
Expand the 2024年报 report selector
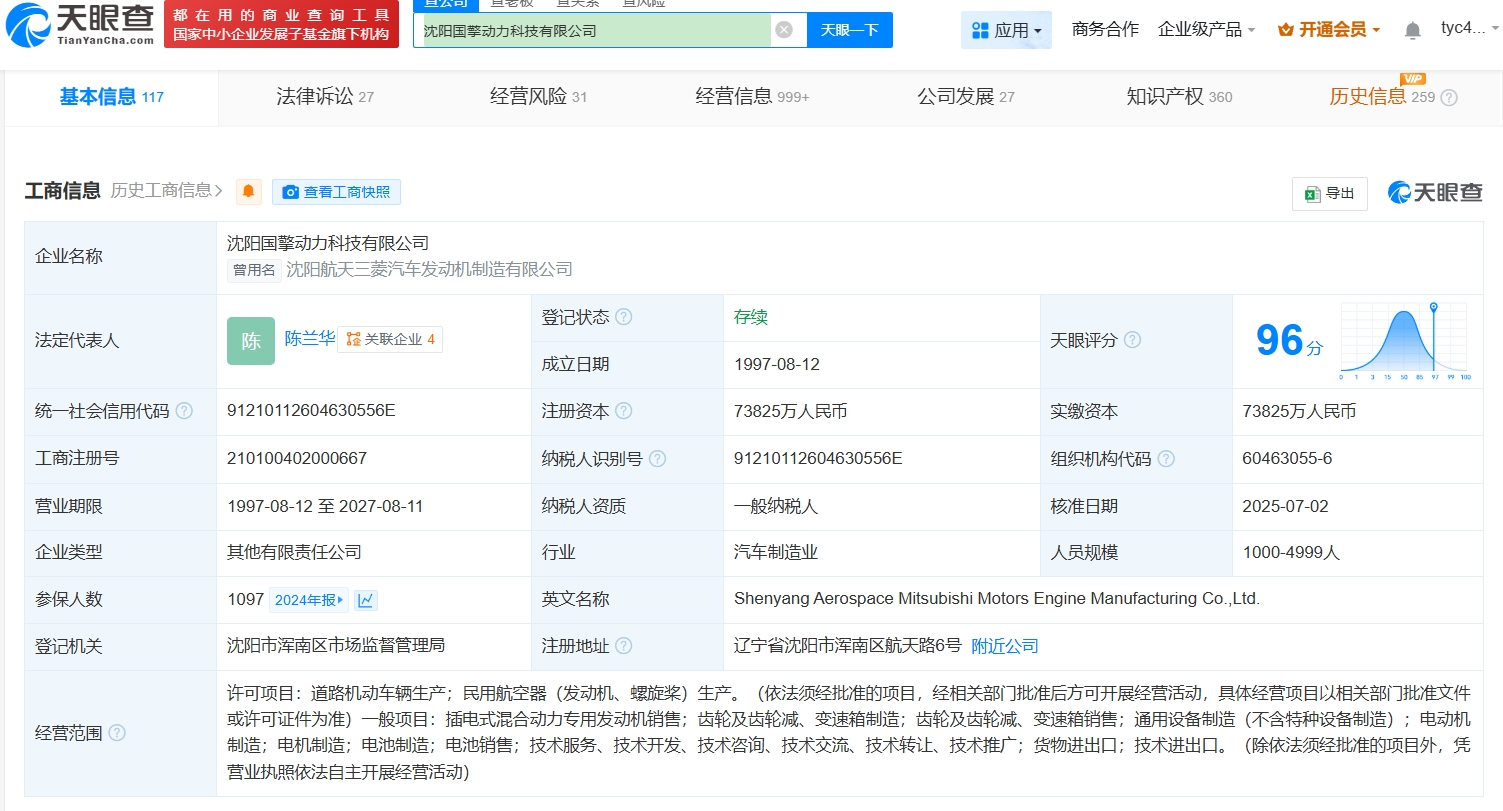tap(309, 600)
